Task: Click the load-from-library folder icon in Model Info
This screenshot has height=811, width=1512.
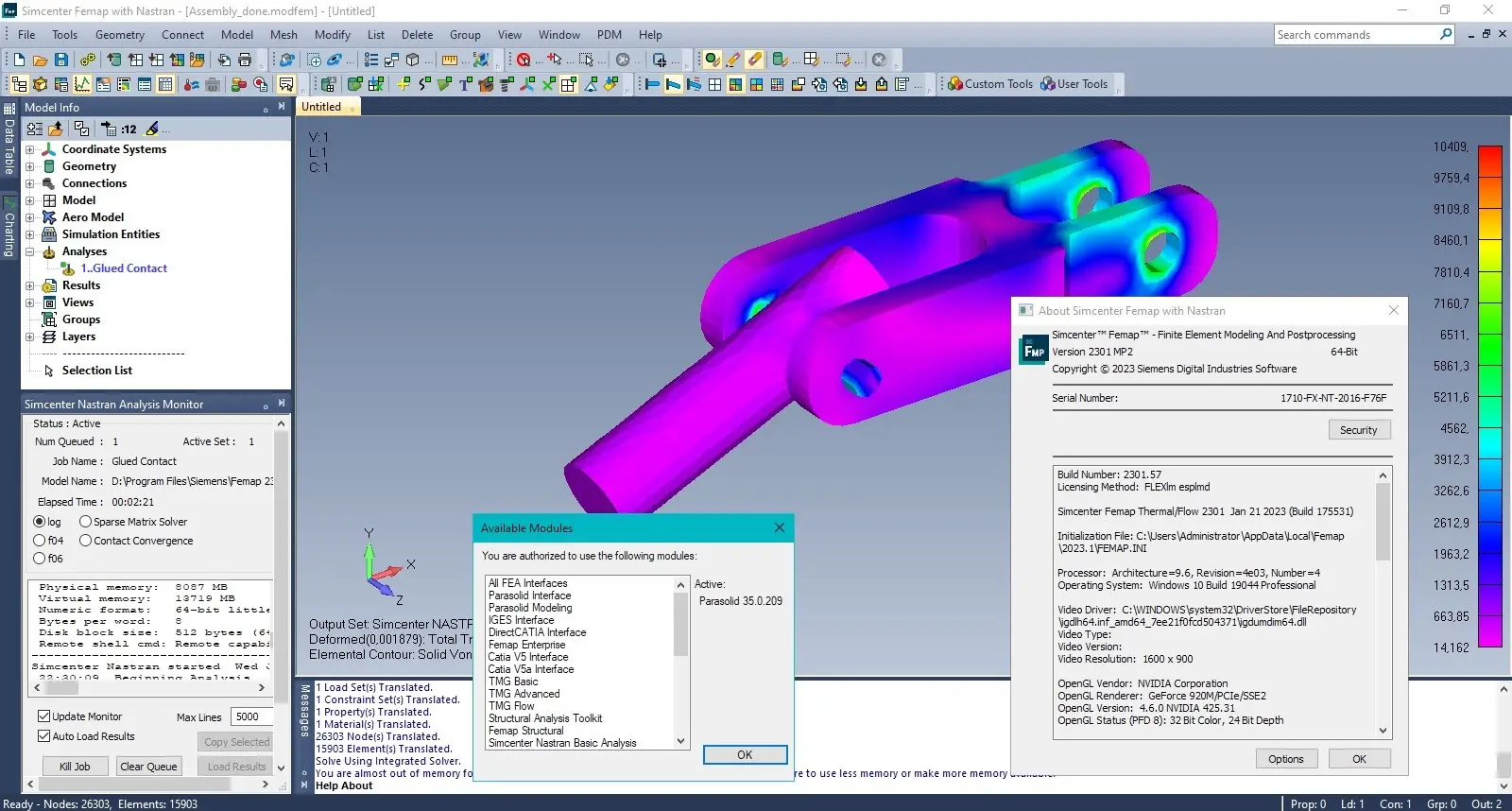Action: tap(56, 129)
